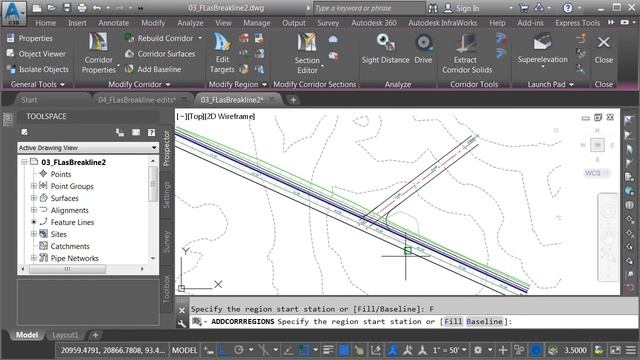The image size is (640, 360).
Task: Open the Home ribbon tab
Action: (x=45, y=23)
